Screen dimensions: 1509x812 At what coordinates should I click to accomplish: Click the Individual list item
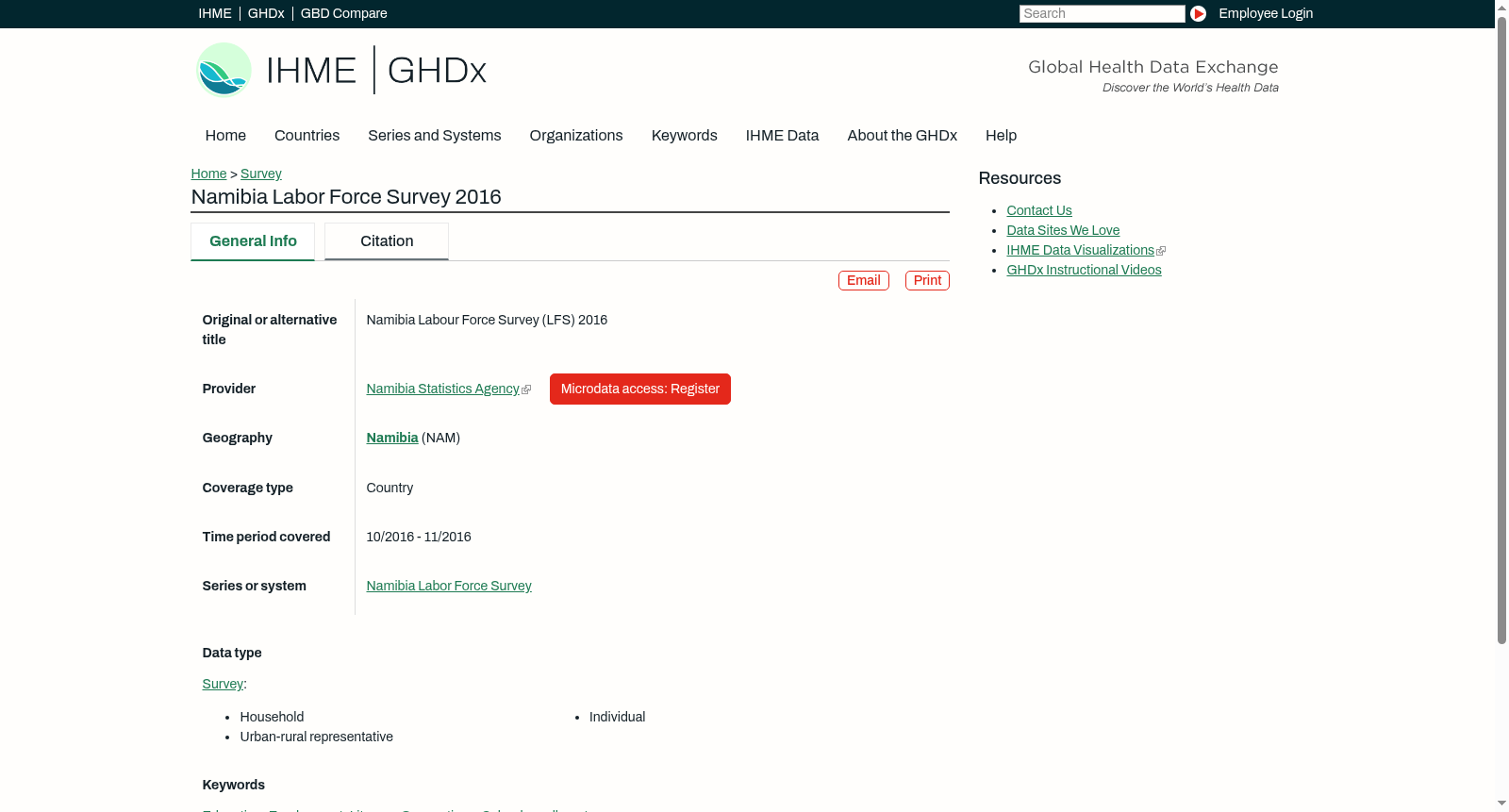click(618, 717)
